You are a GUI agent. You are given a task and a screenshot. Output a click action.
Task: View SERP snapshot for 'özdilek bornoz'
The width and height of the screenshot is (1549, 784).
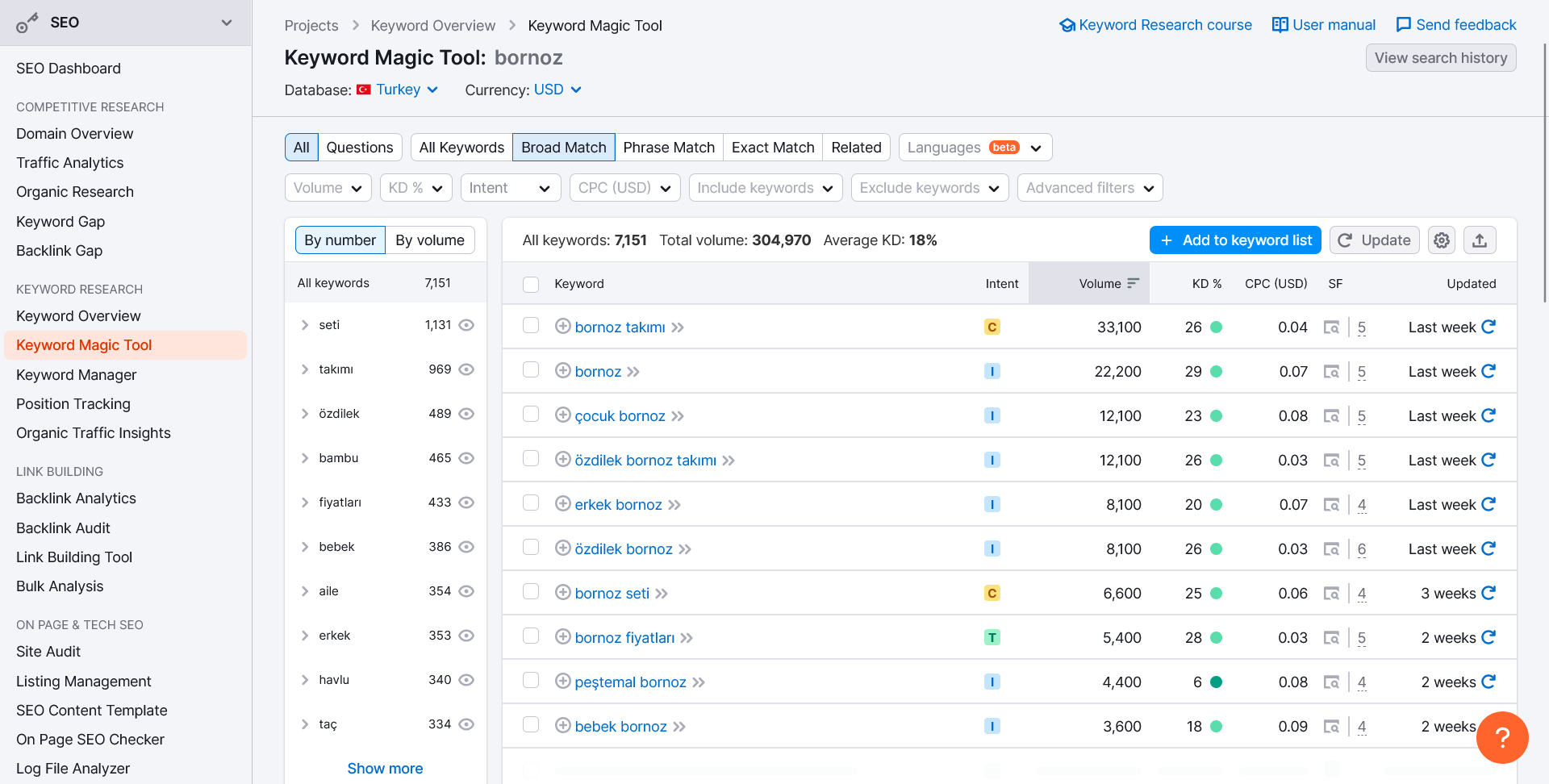pyautogui.click(x=1331, y=549)
